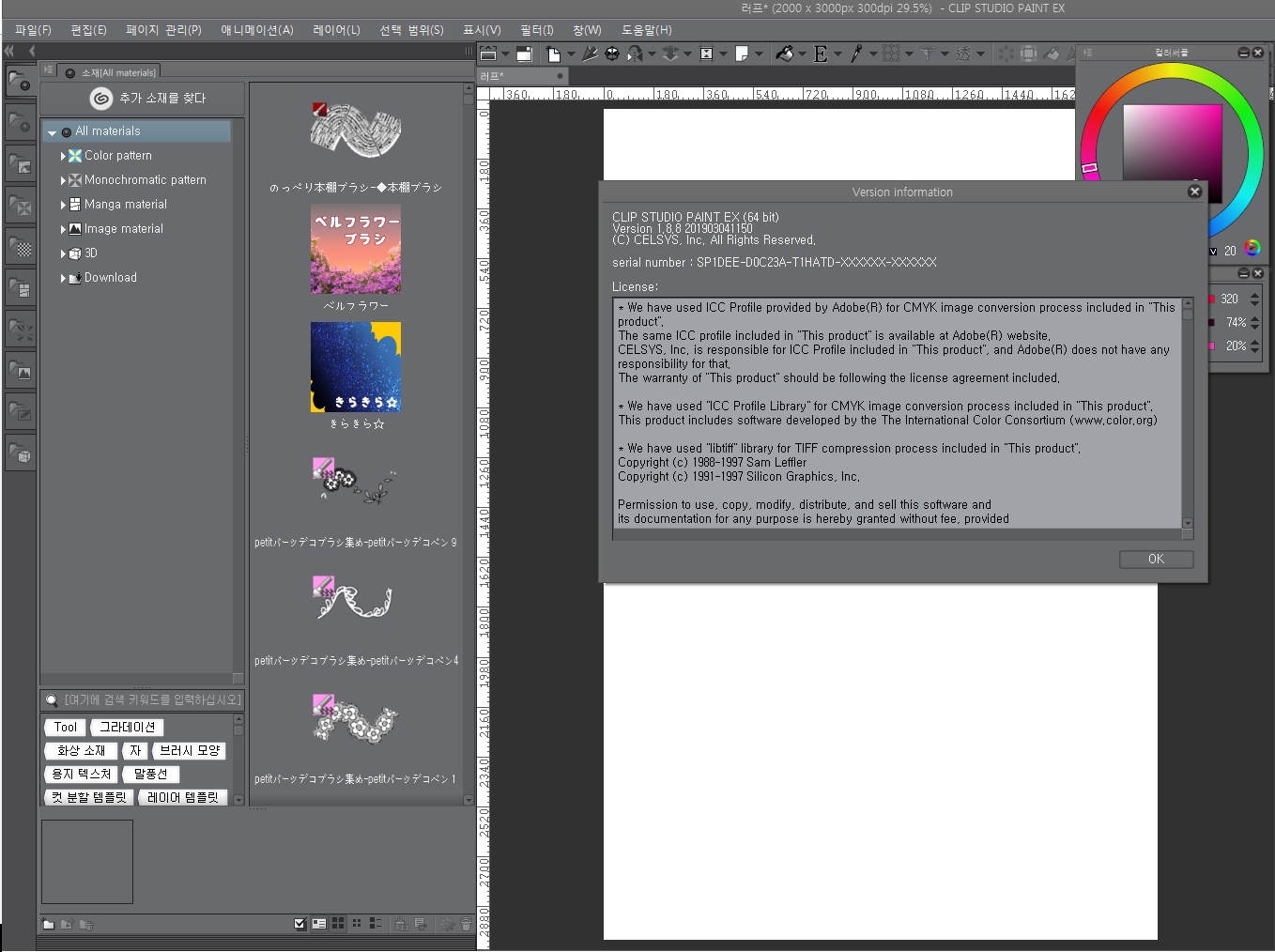Expand the Download folder in tree
Image resolution: width=1275 pixels, height=952 pixels.
click(63, 278)
